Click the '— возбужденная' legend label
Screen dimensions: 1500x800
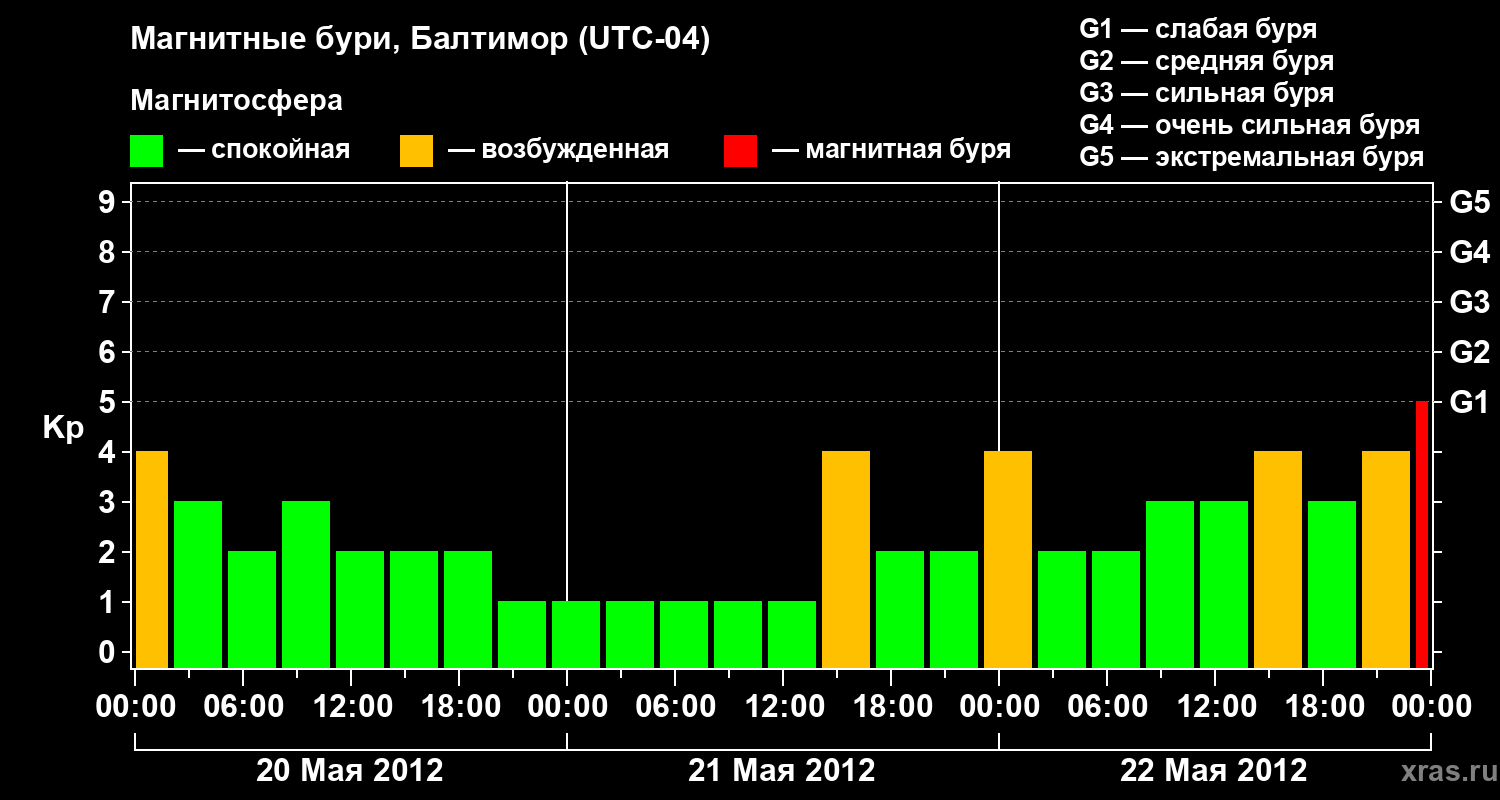pyautogui.click(x=558, y=150)
